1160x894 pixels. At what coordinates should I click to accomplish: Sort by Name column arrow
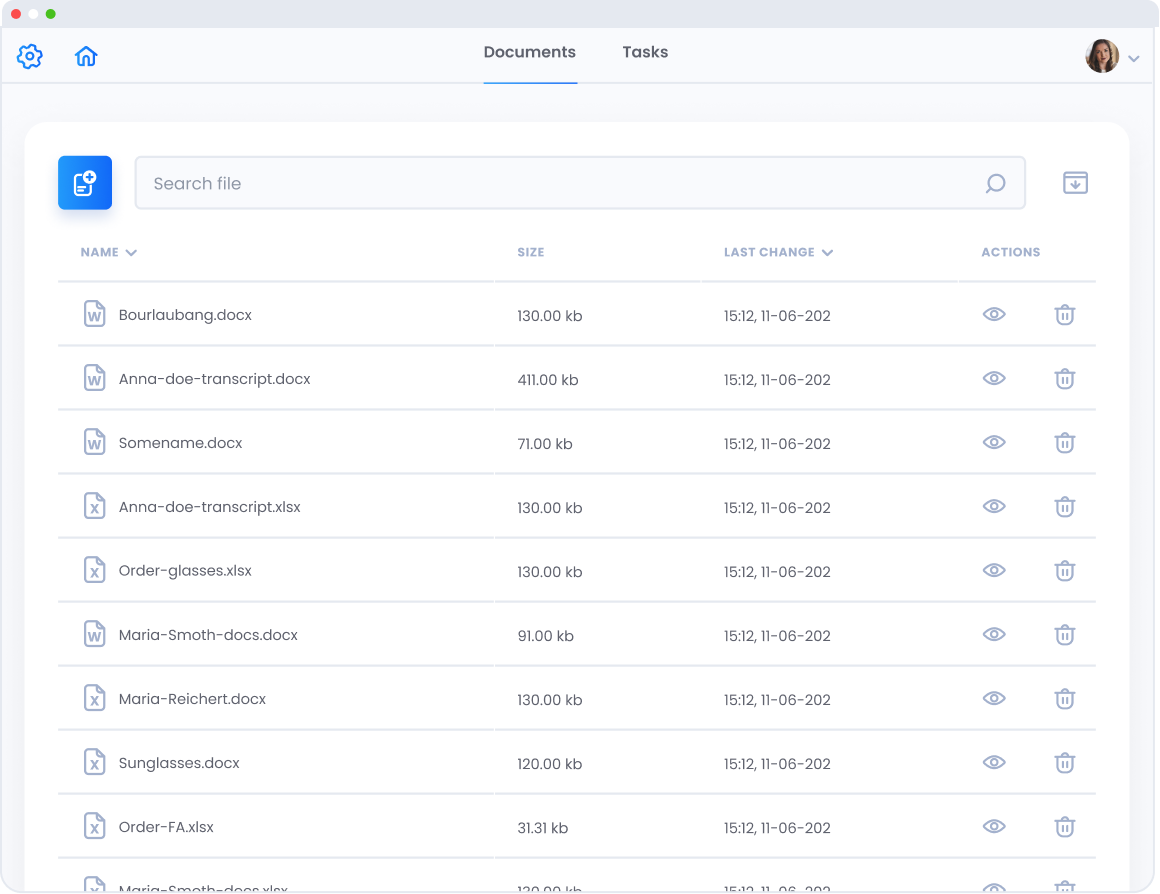coord(131,253)
